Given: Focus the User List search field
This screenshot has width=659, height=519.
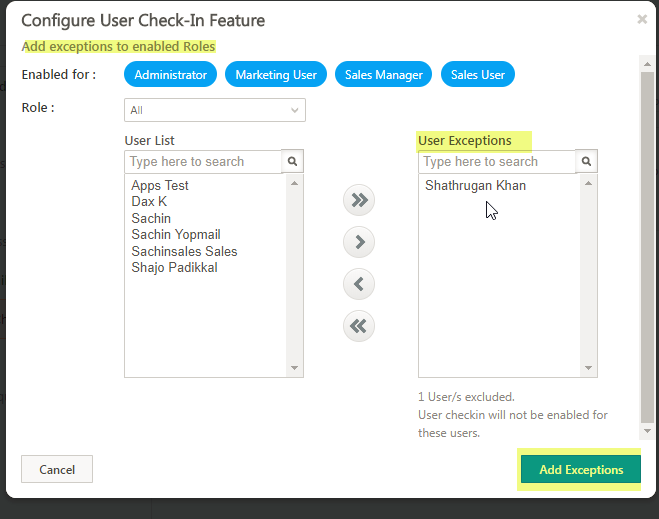Looking at the screenshot, I should [204, 161].
